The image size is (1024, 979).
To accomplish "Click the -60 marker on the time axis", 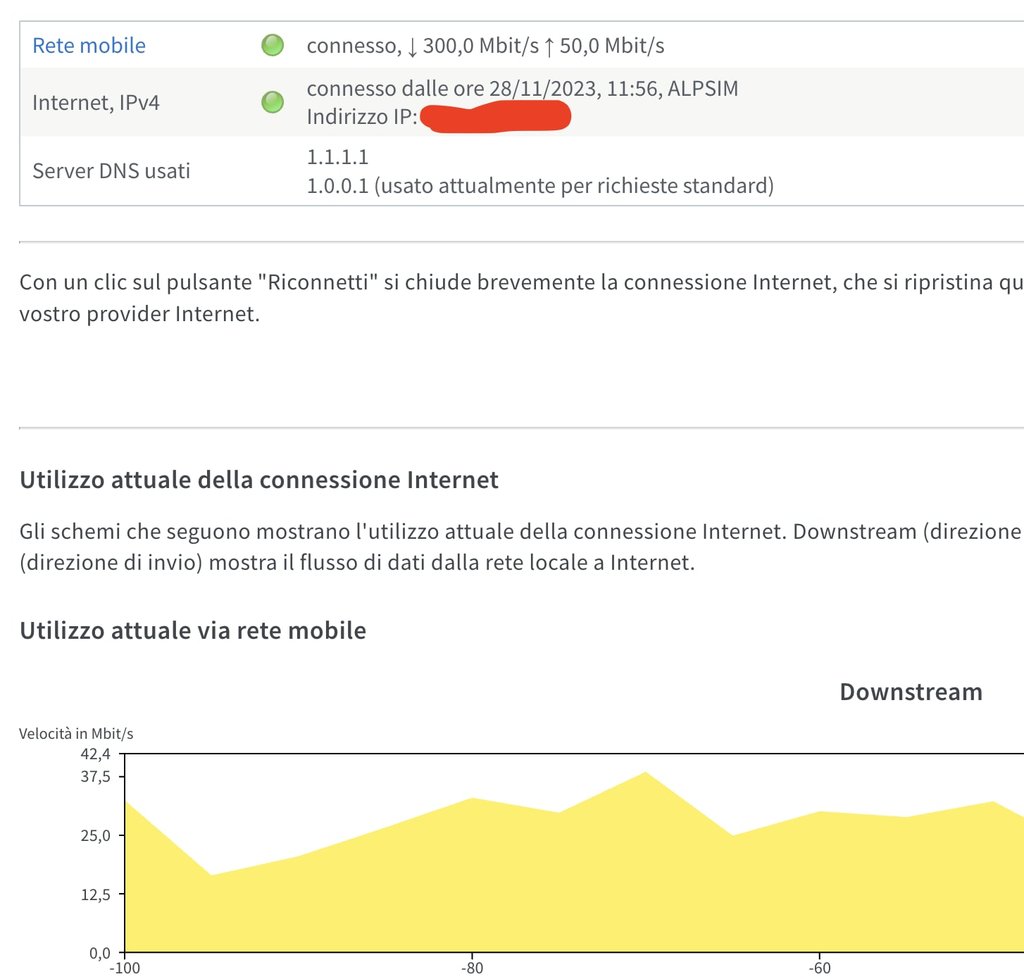I will click(x=819, y=967).
